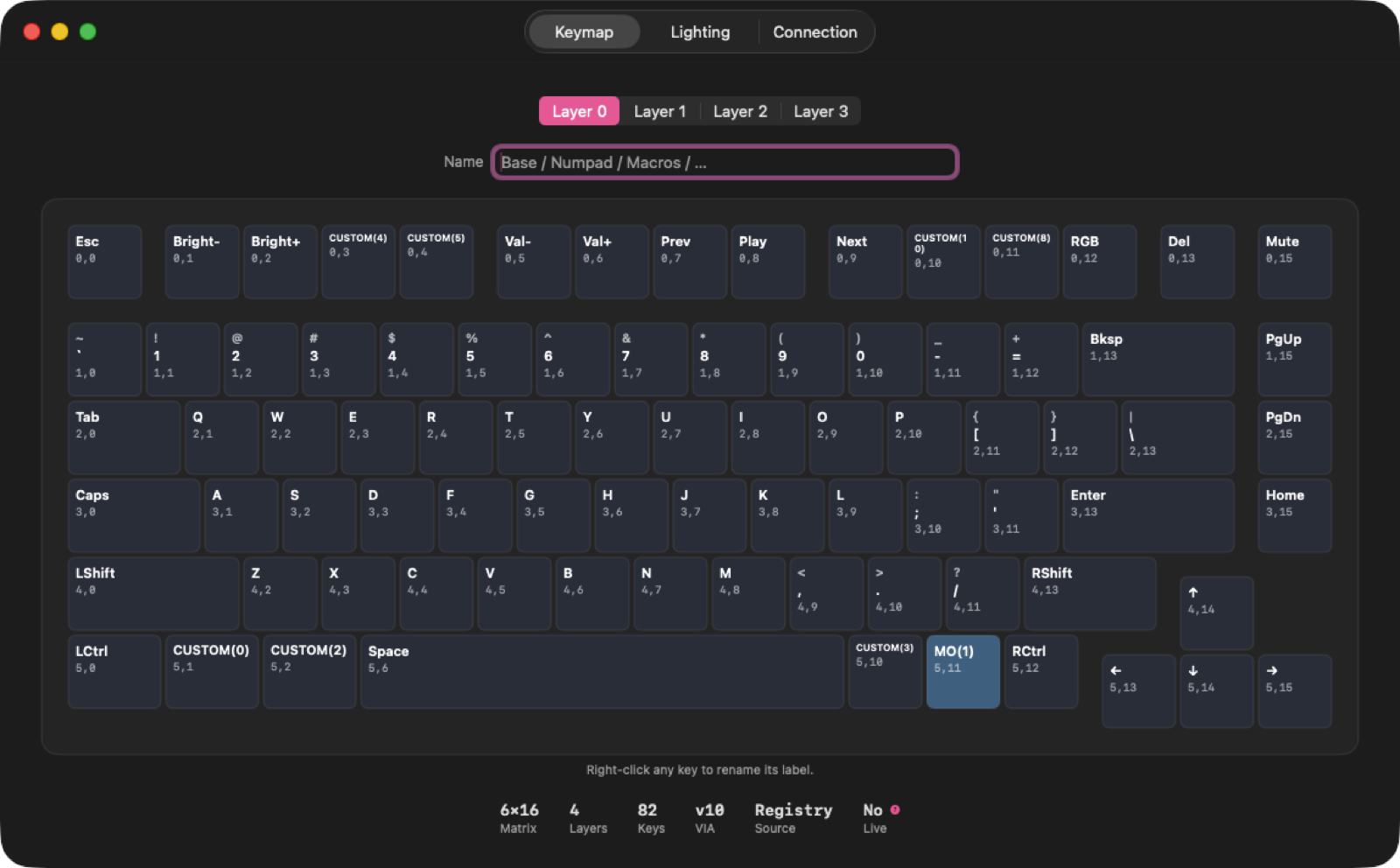Select the RGB key
The image size is (1400, 868).
pos(1099,262)
